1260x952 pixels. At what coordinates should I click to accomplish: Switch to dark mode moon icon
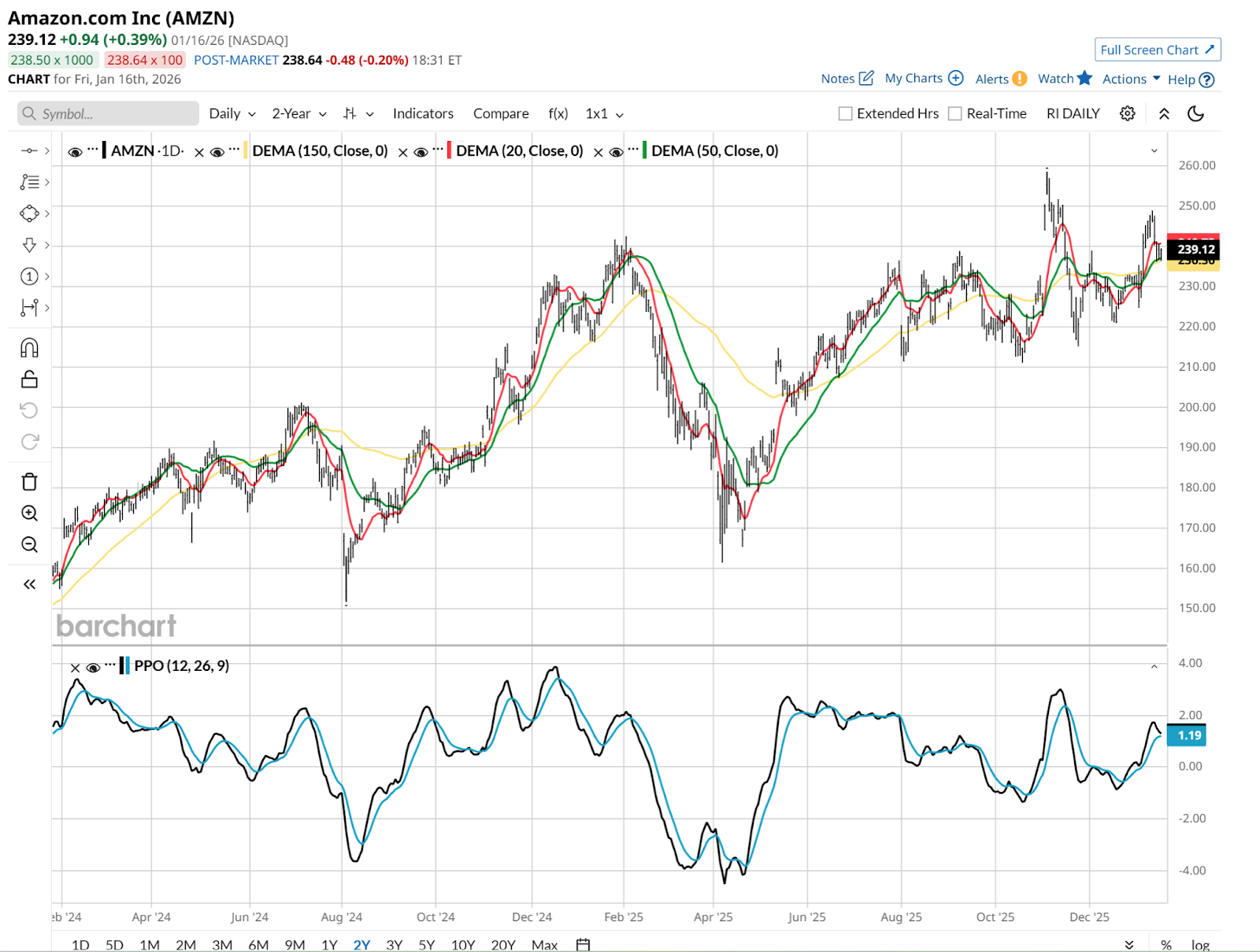pos(1195,113)
